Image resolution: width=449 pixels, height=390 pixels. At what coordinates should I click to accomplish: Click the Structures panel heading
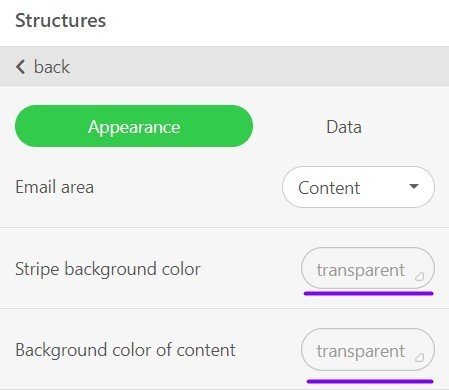61,21
